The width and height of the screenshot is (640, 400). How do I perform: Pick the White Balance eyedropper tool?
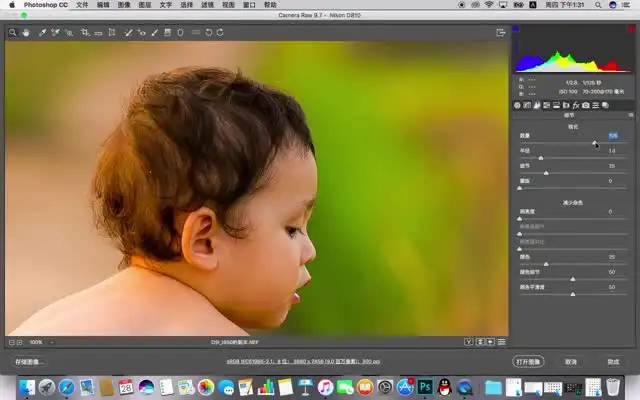tap(42, 33)
